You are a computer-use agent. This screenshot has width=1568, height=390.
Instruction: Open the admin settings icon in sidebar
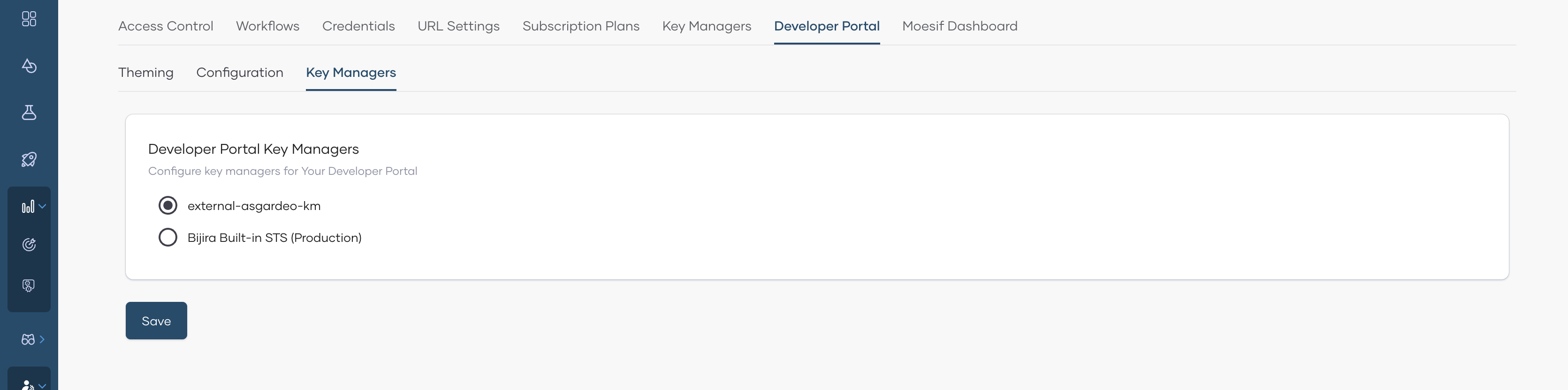tap(29, 285)
